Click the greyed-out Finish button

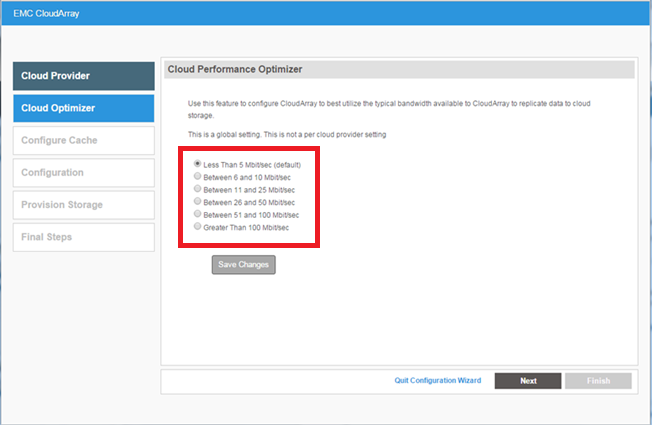[598, 381]
